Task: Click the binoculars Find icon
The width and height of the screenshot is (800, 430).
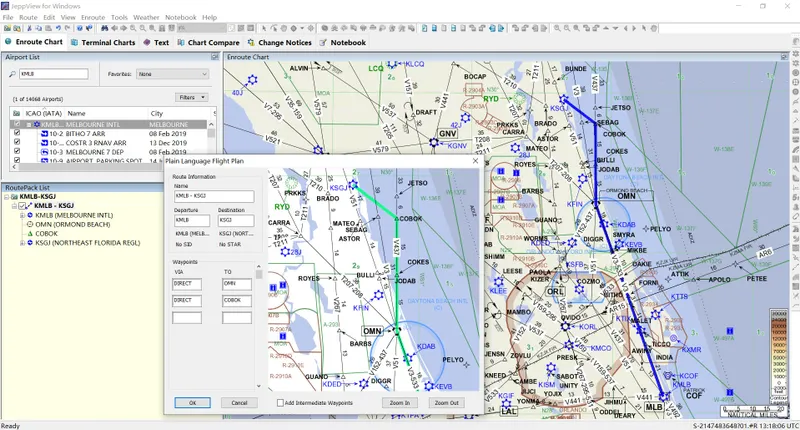Action: coord(105,28)
